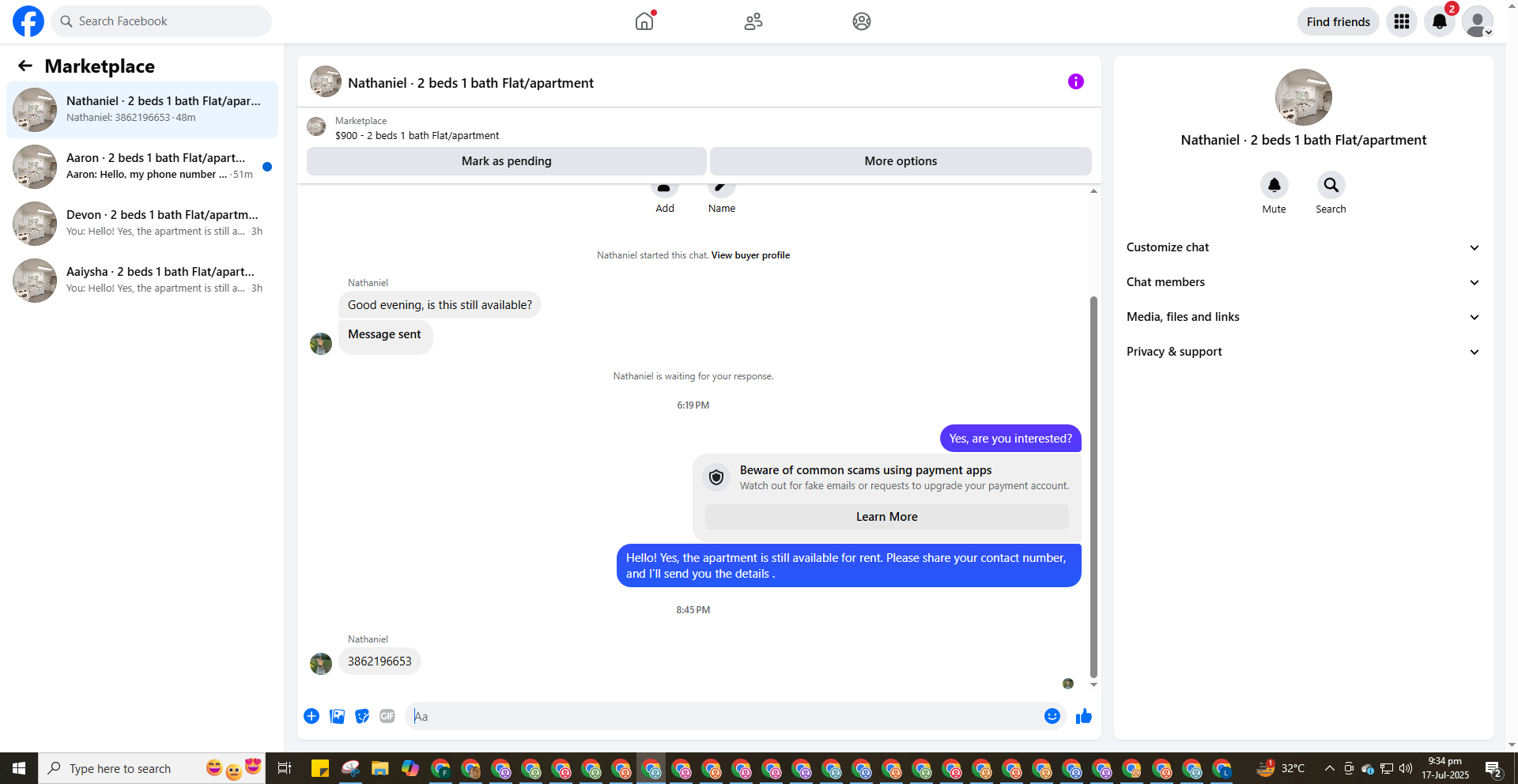The width and height of the screenshot is (1518, 784).
Task: Mute the Nathaniel conversation
Action: [1274, 185]
